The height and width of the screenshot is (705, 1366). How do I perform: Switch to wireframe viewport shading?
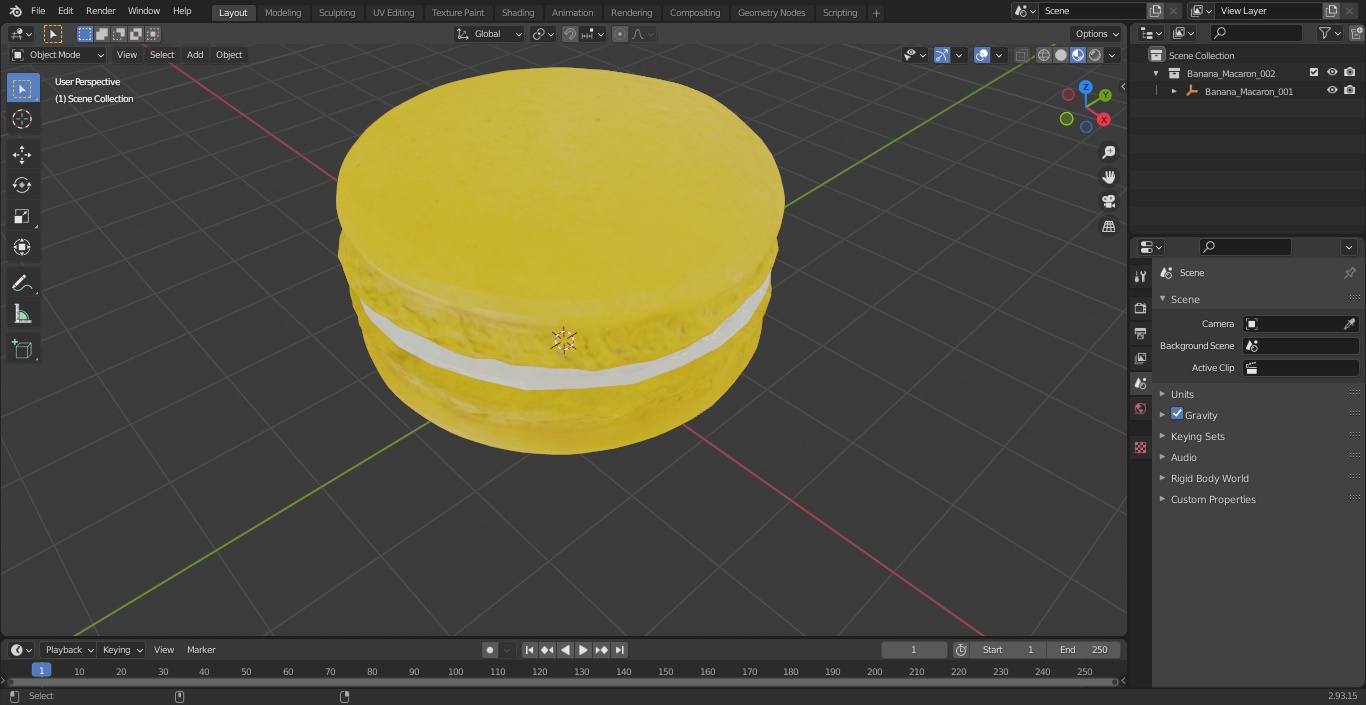[1044, 55]
